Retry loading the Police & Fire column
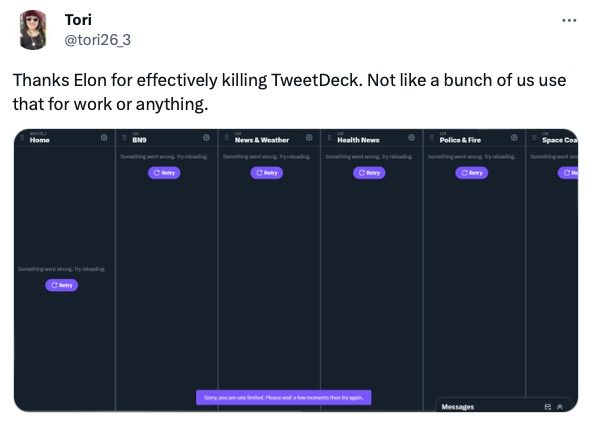This screenshot has width=591, height=422. click(x=472, y=173)
